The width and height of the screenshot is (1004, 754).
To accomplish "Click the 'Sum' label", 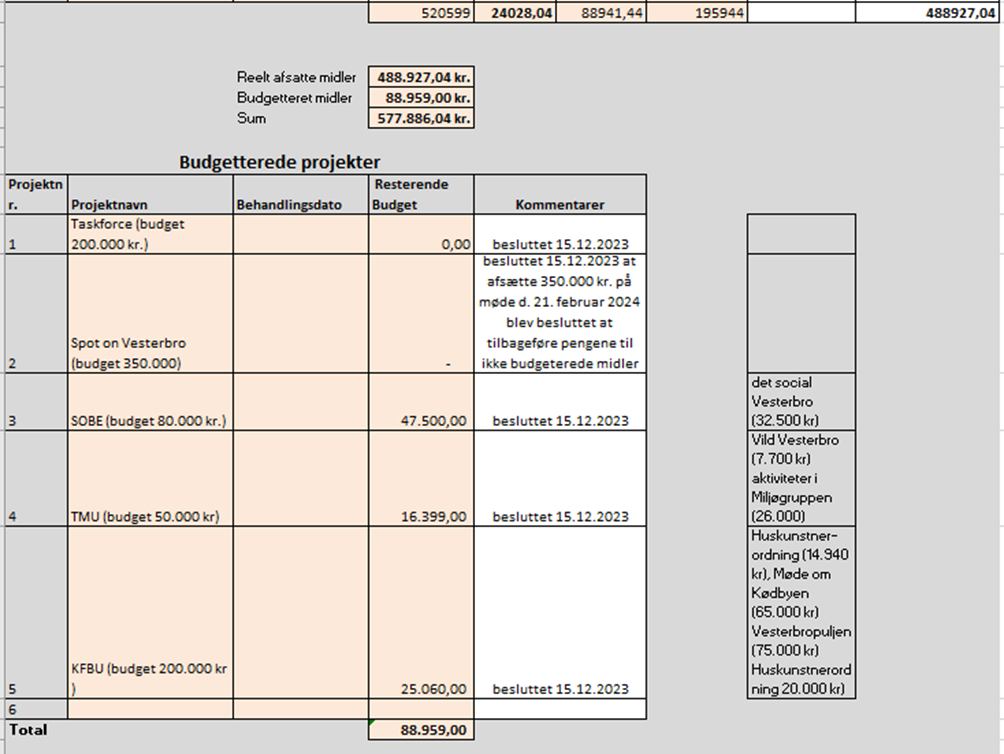I will click(x=251, y=118).
